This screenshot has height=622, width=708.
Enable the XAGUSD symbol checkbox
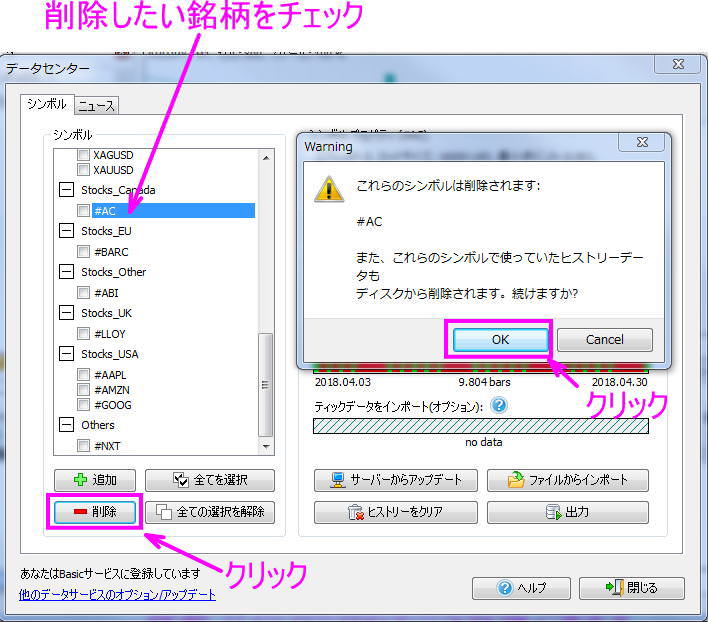84,156
